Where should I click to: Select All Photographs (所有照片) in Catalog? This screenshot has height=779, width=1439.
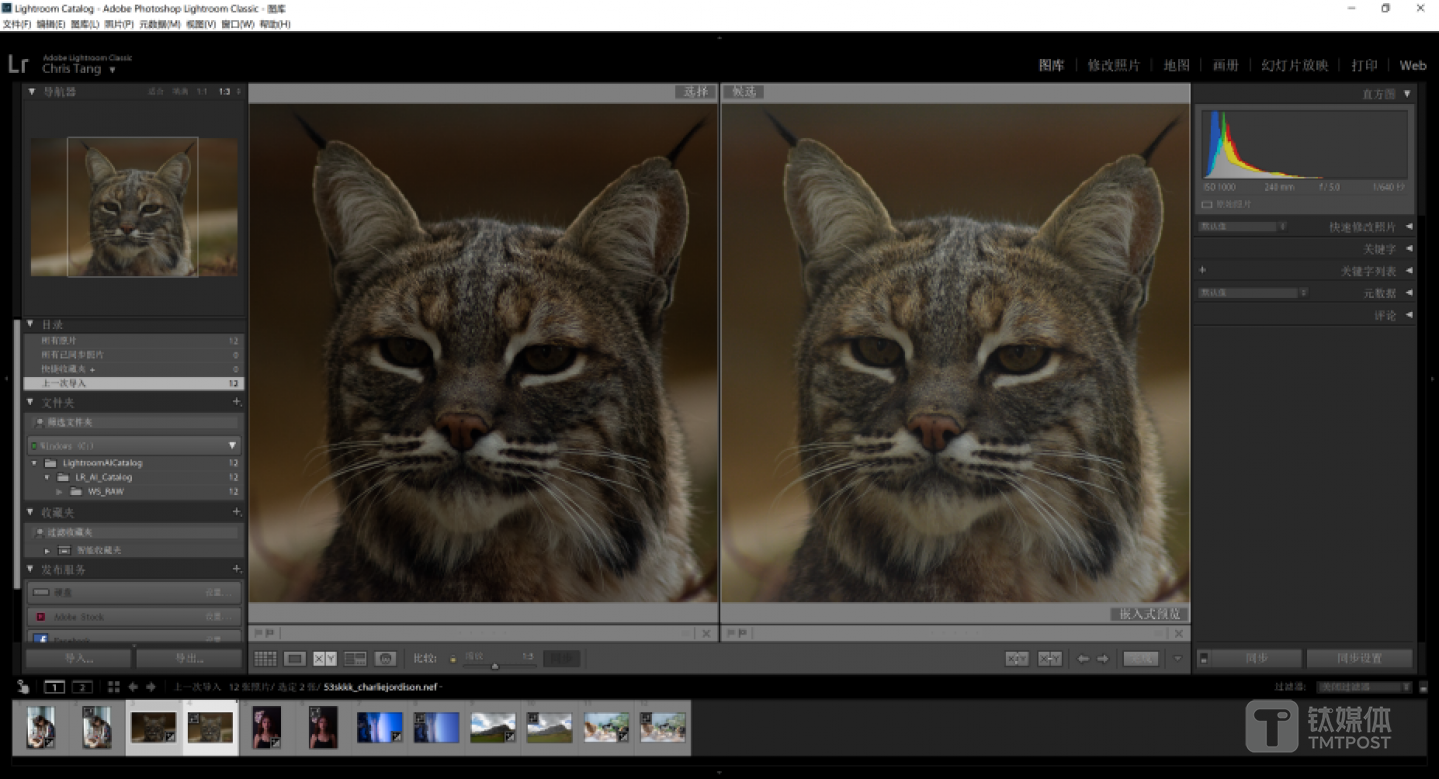[x=134, y=341]
